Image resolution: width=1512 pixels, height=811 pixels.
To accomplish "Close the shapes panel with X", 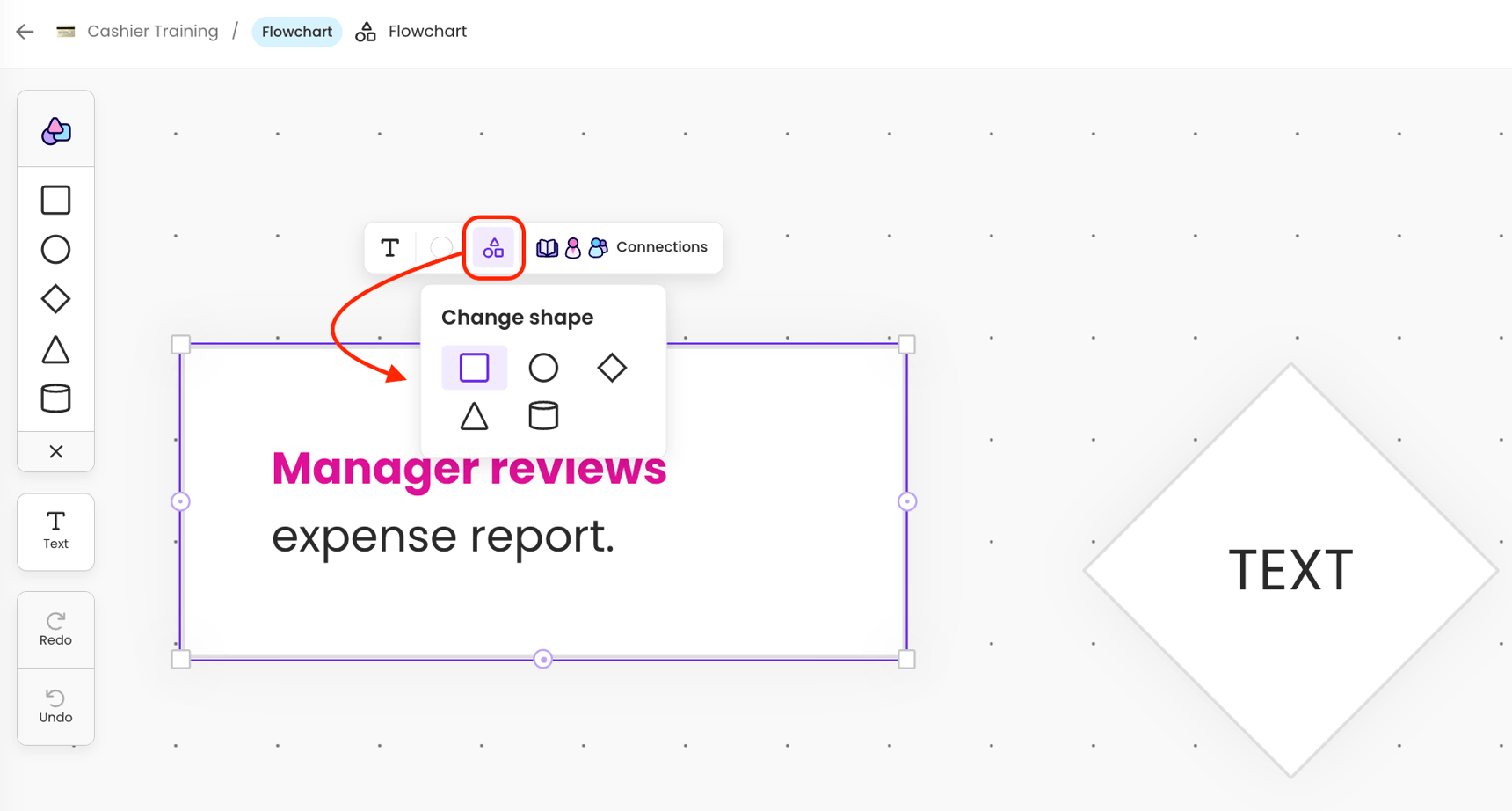I will point(55,451).
